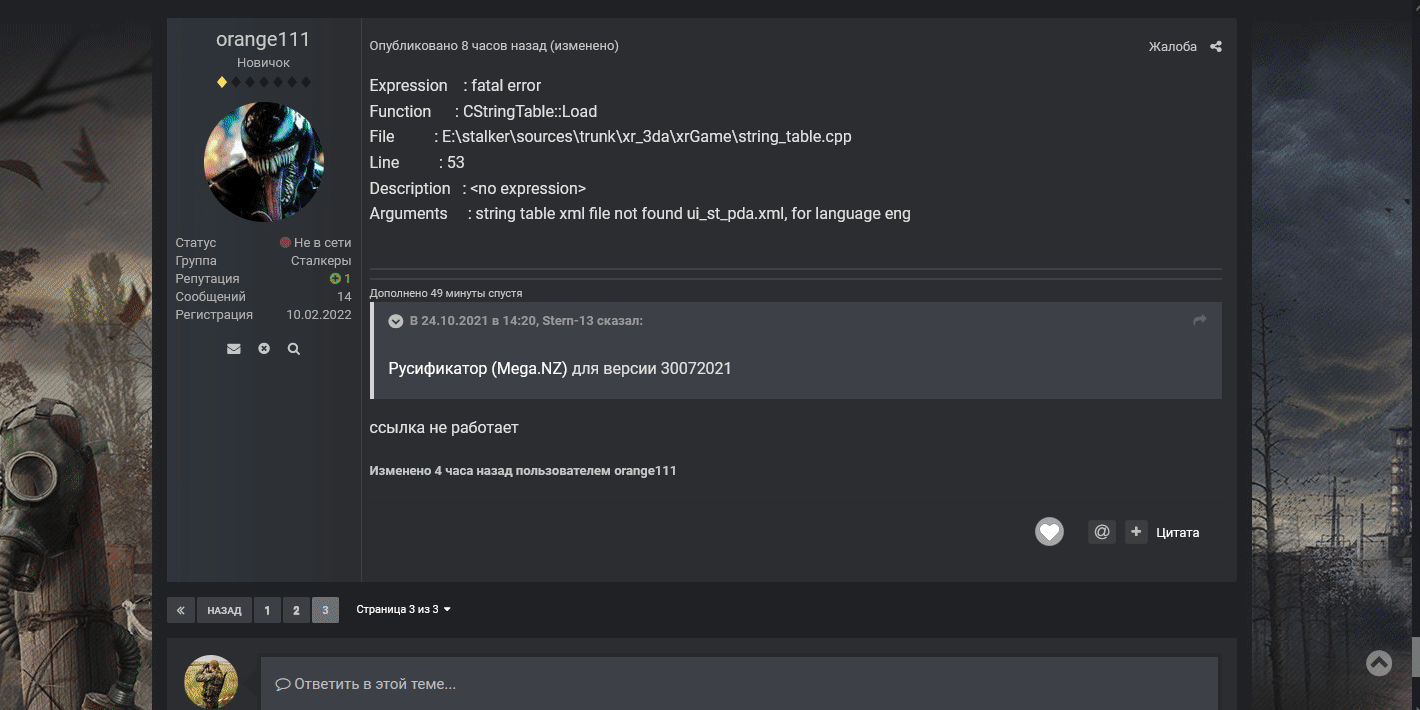Select the ignore user icon in the profile card
Image resolution: width=1420 pixels, height=710 pixels.
[263, 348]
